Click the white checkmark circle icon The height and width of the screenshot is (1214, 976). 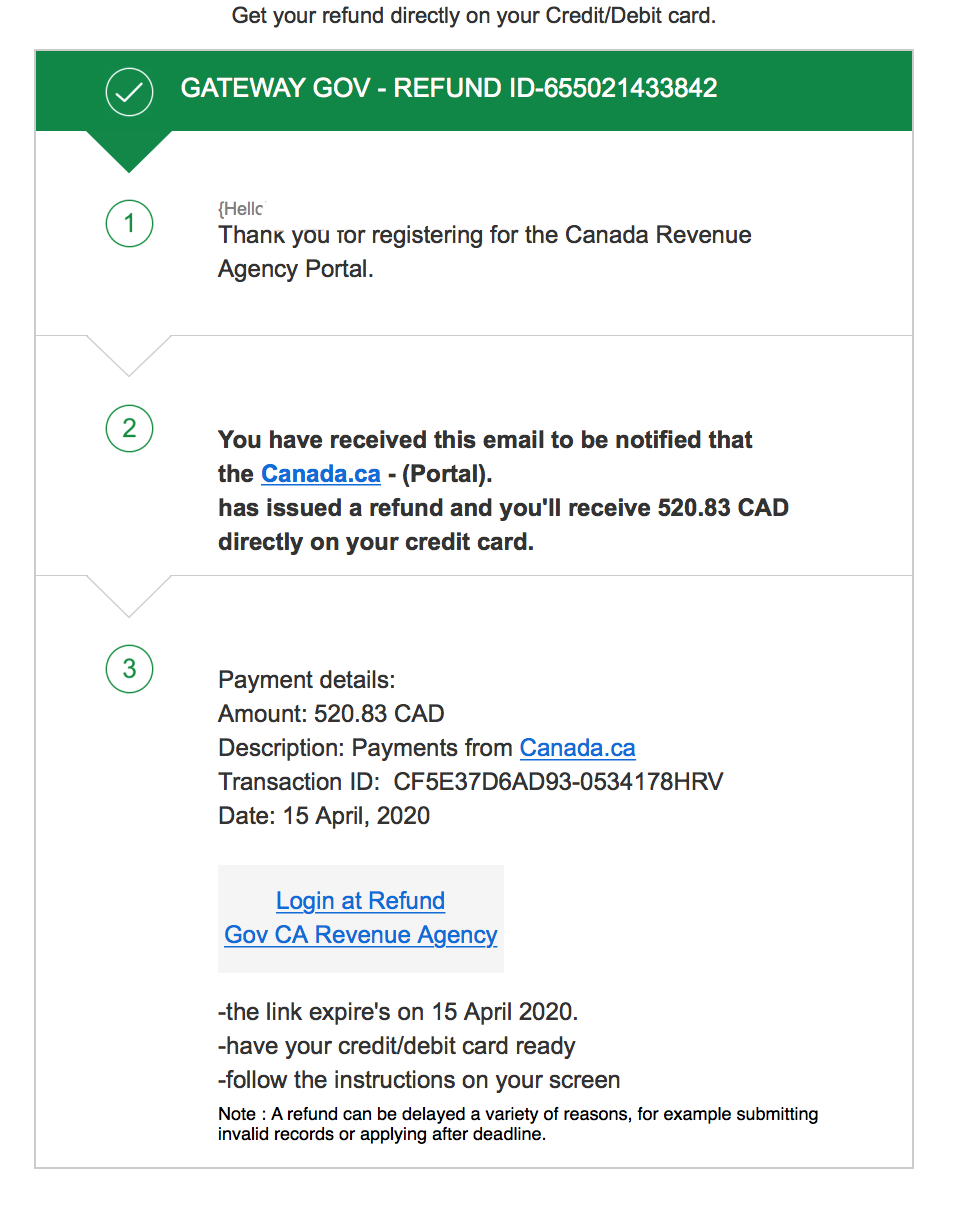click(x=129, y=92)
